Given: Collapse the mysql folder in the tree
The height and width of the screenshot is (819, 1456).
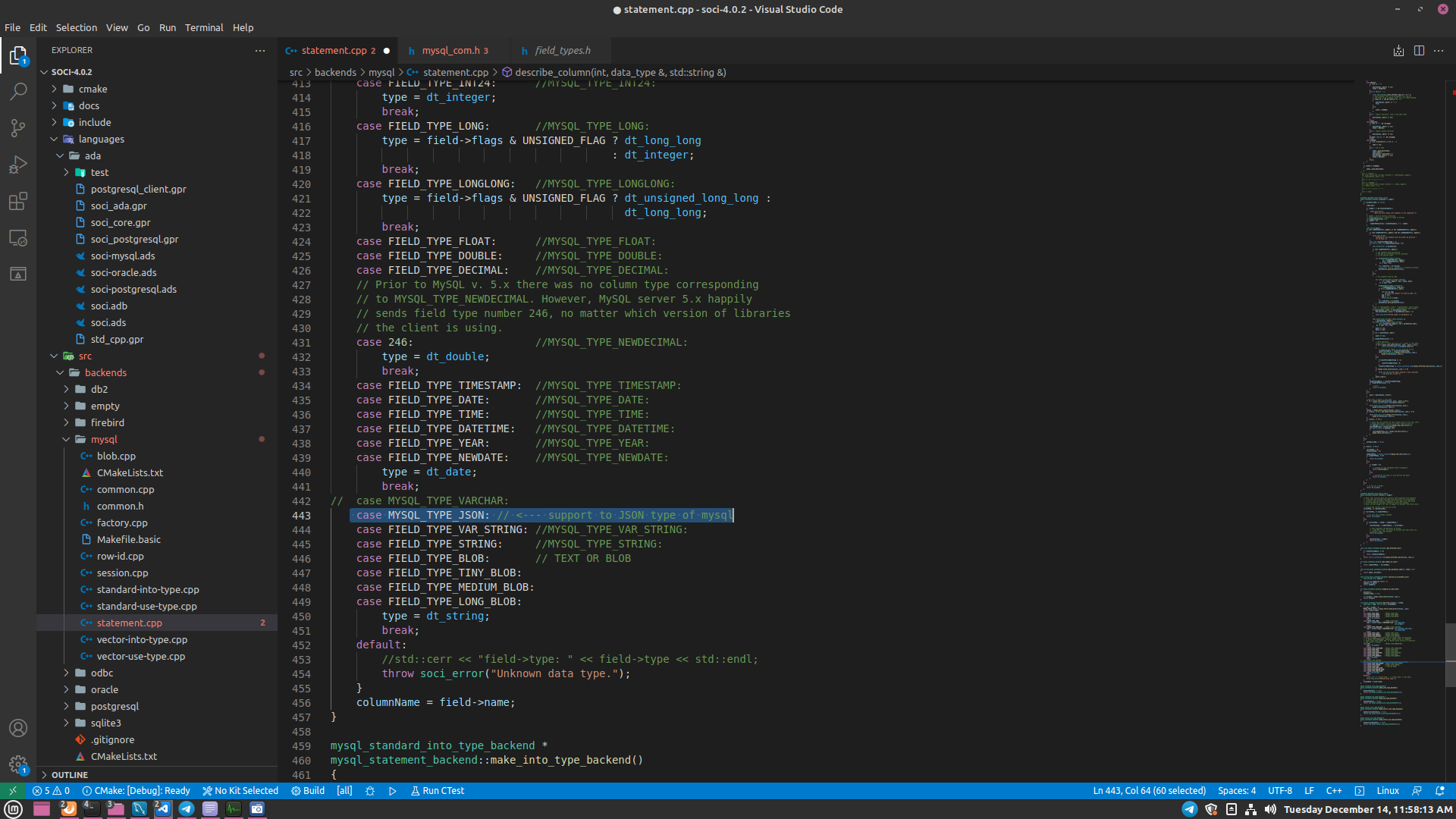Looking at the screenshot, I should tap(104, 439).
